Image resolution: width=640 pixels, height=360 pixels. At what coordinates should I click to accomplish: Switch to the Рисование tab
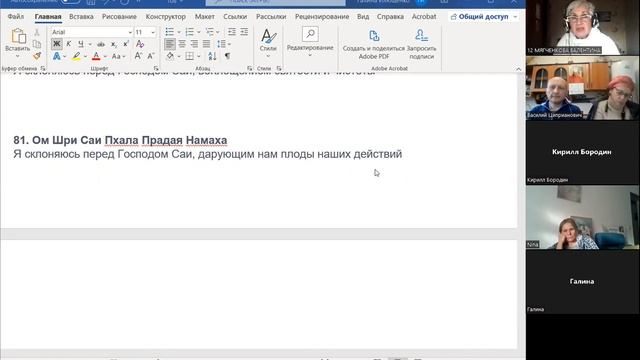click(x=119, y=17)
